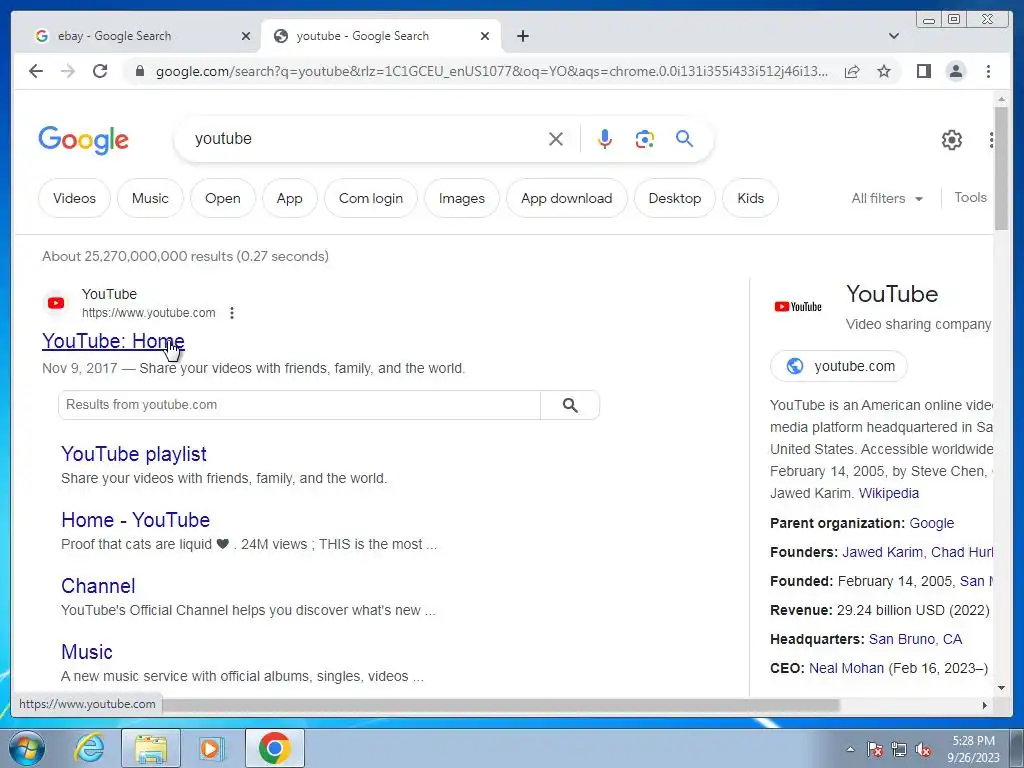Click the YouTube logo in knowledge panel
Viewport: 1024px width, 768px height.
click(x=797, y=306)
